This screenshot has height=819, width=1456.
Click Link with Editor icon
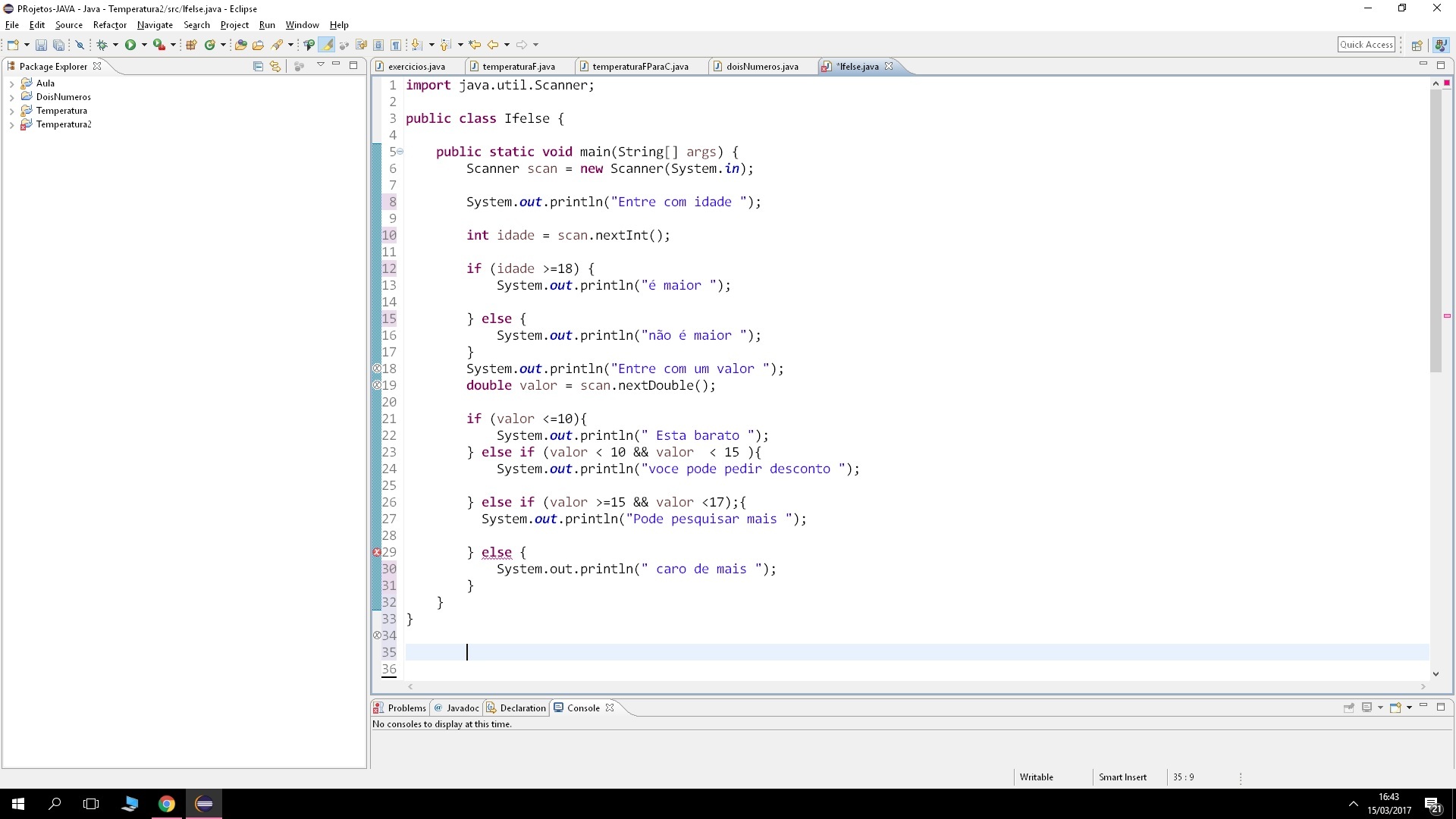tap(275, 66)
